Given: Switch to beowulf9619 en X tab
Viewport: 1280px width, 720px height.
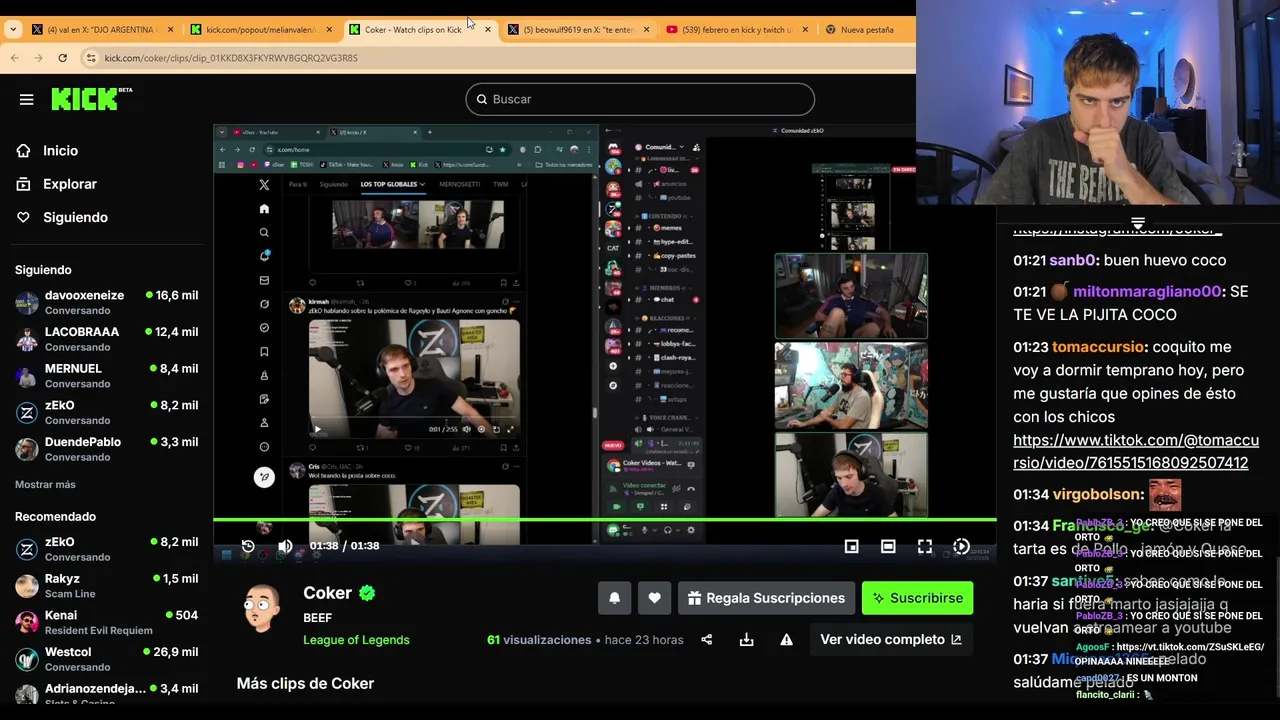Looking at the screenshot, I should [x=579, y=30].
